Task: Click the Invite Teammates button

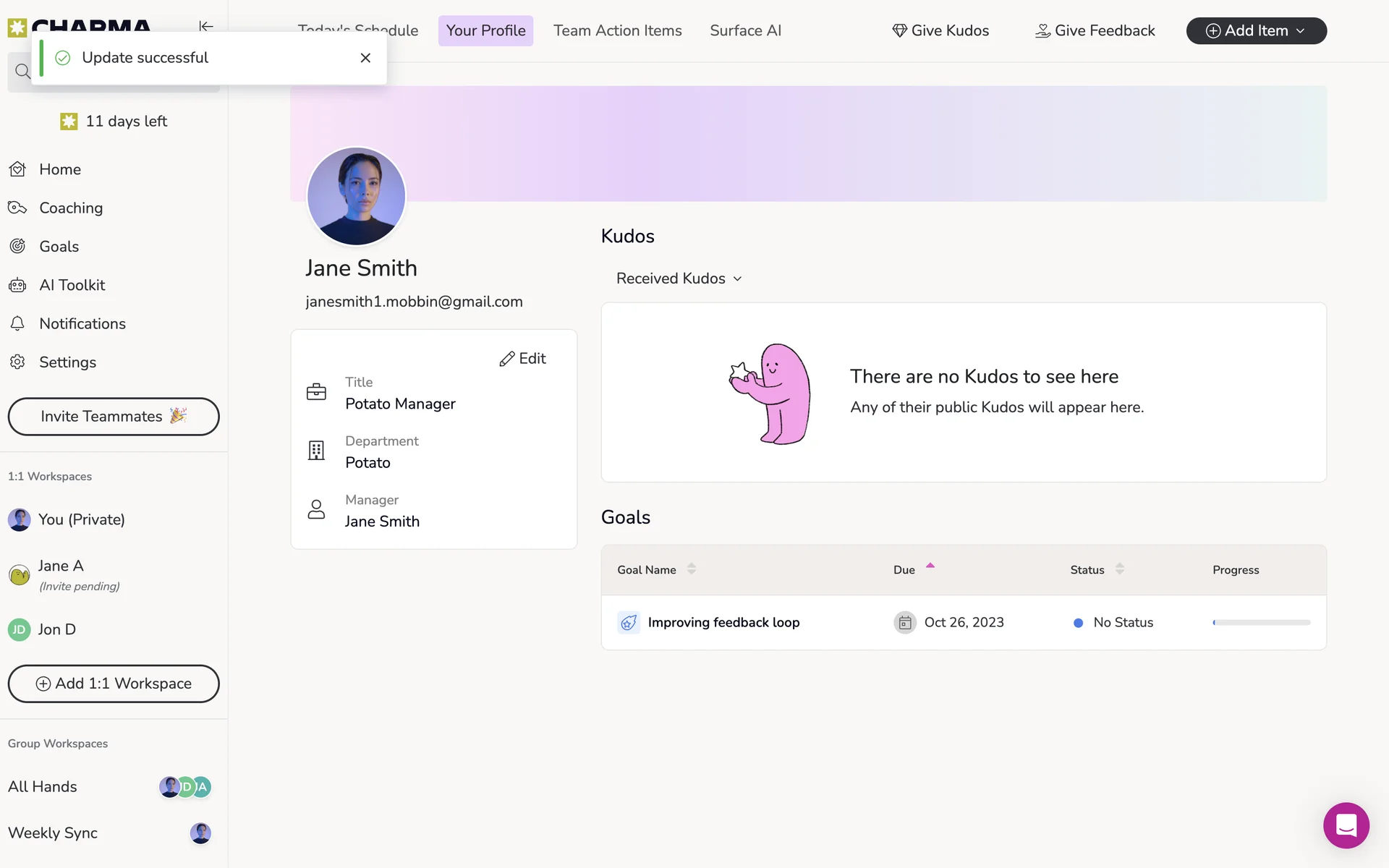Action: [x=114, y=417]
